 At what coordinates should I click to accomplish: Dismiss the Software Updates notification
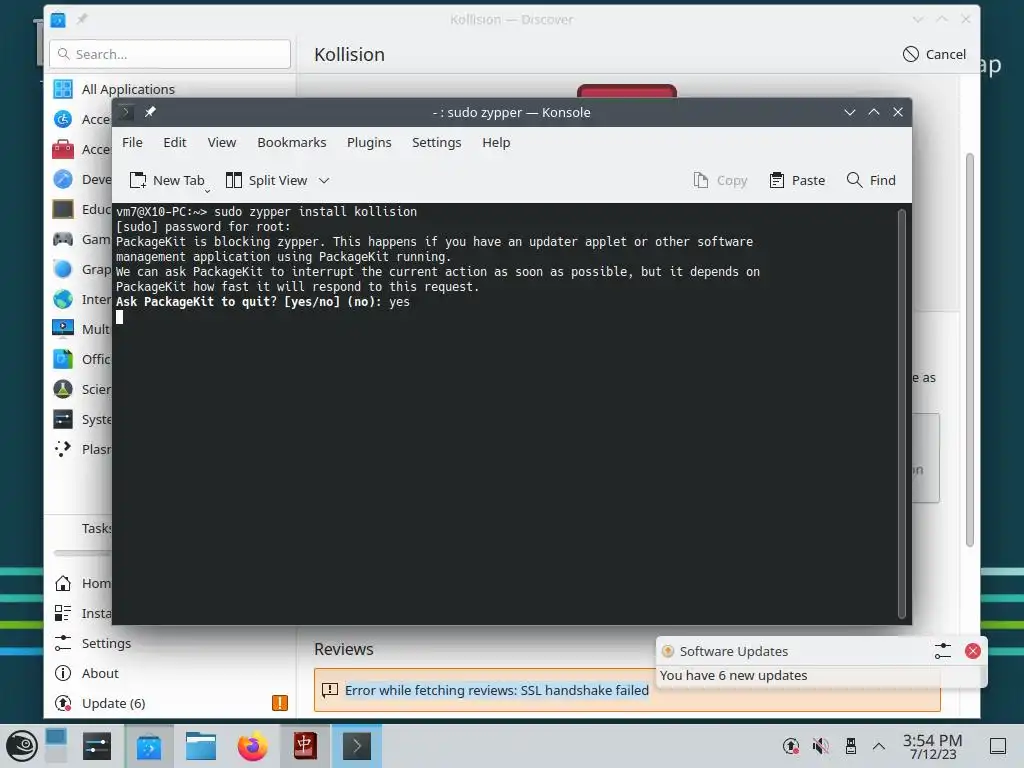[x=972, y=651]
